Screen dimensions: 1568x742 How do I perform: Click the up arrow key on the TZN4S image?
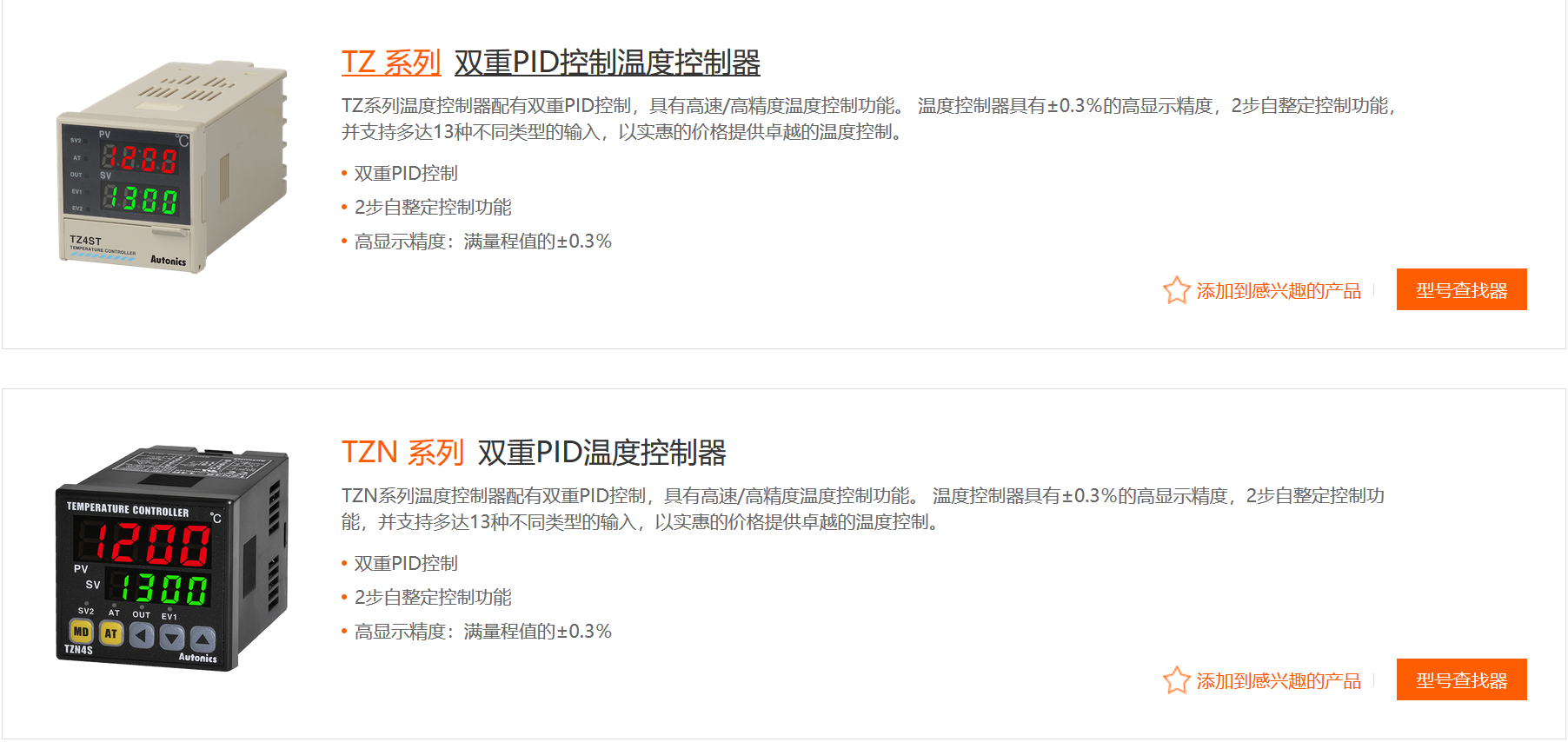(x=203, y=640)
